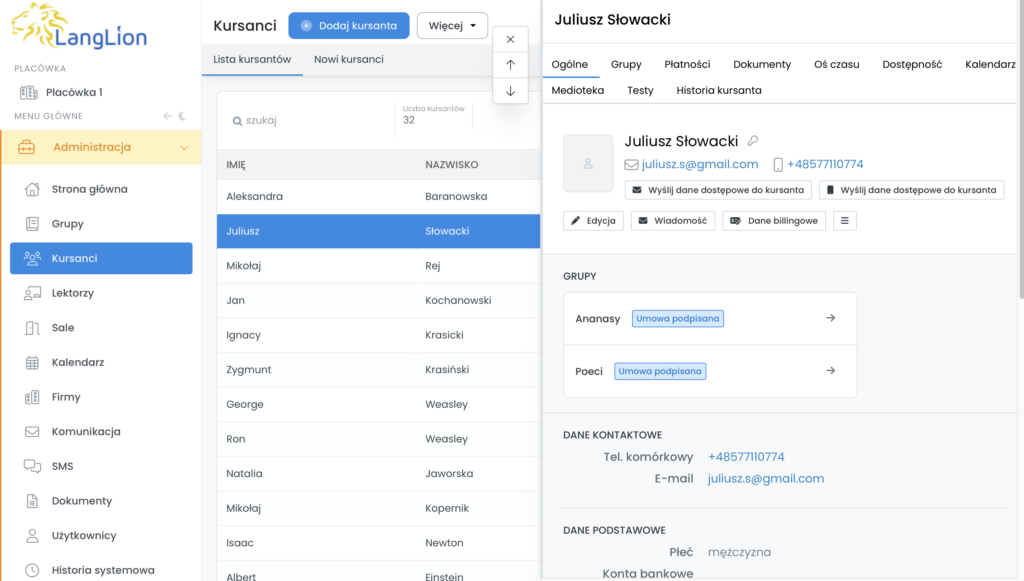1024x581 pixels.
Task: Click key icon next to Juliusz Słowacki
Action: click(x=753, y=141)
